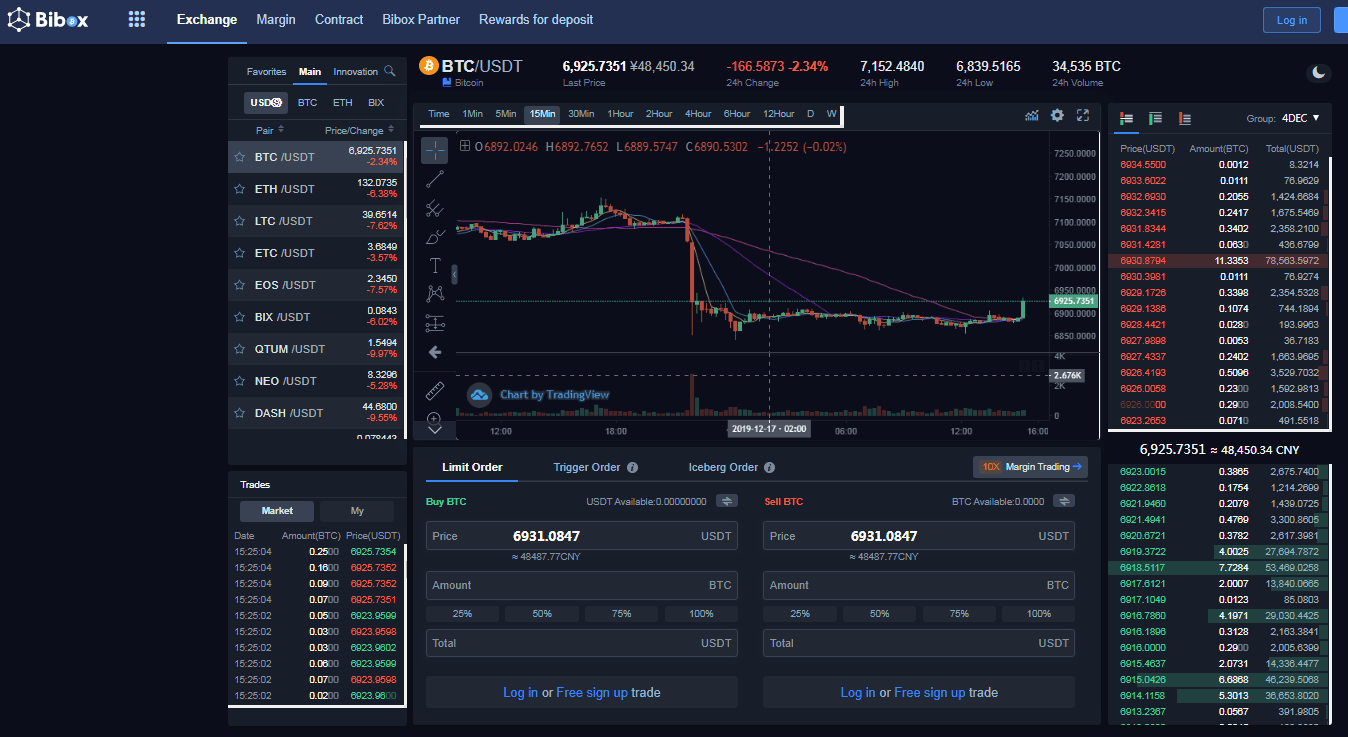Click Iceberg Order info icon

[x=769, y=468]
